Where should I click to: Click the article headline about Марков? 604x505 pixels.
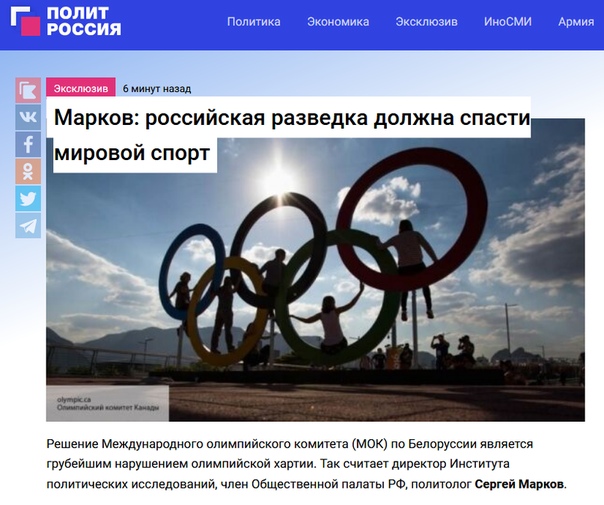pos(292,135)
